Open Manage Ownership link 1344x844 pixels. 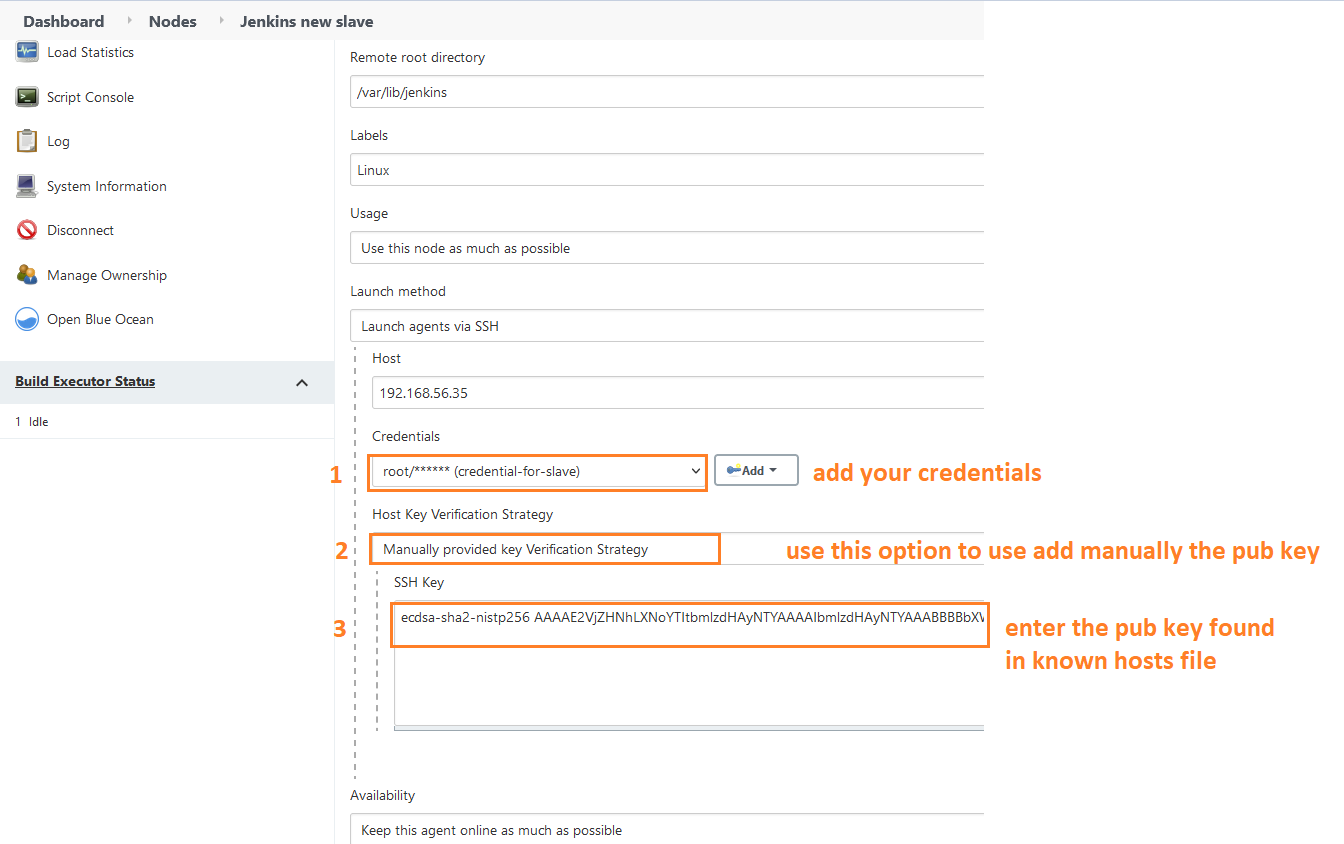click(107, 275)
